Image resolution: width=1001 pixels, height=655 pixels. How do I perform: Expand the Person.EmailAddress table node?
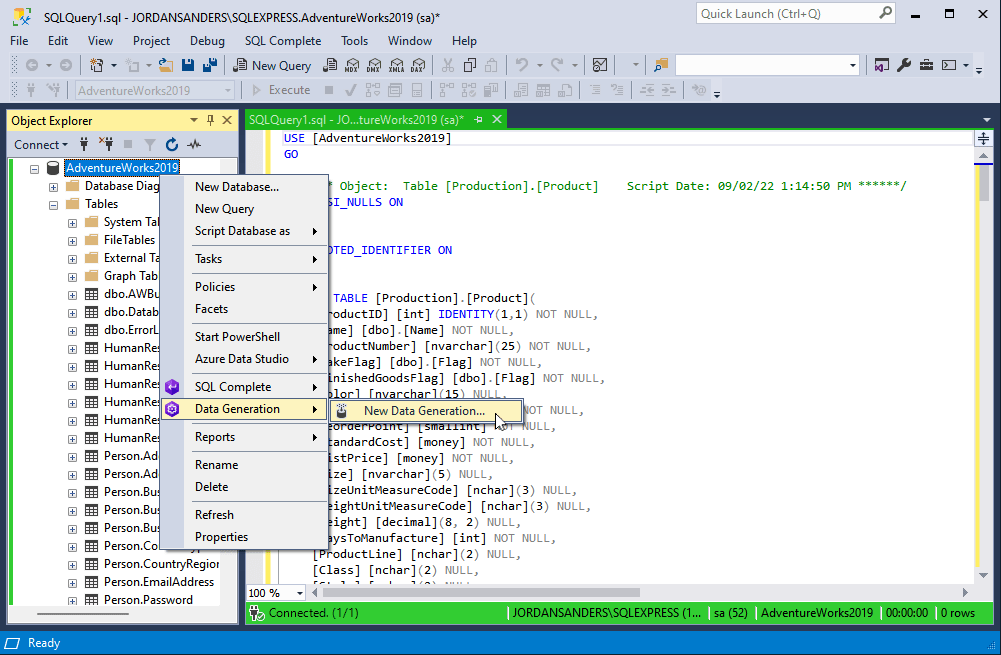[x=72, y=583]
